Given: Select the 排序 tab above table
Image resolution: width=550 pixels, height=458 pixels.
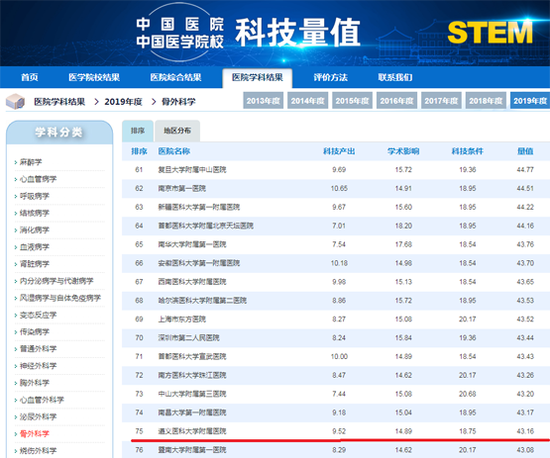Looking at the screenshot, I should click(x=138, y=131).
